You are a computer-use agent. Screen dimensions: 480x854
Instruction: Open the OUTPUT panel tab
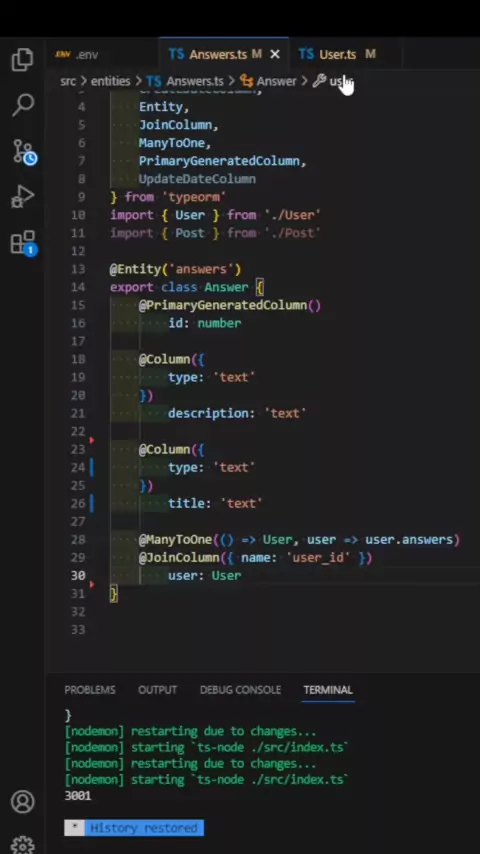tap(157, 690)
